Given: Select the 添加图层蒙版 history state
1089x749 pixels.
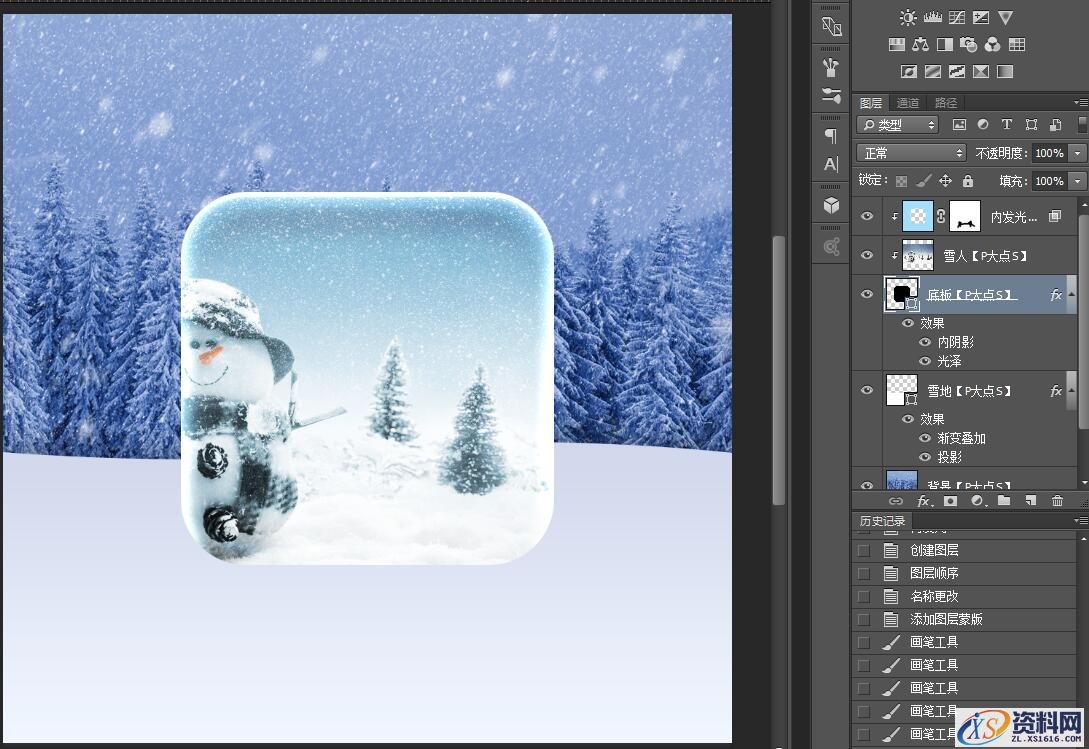Looking at the screenshot, I should [946, 619].
